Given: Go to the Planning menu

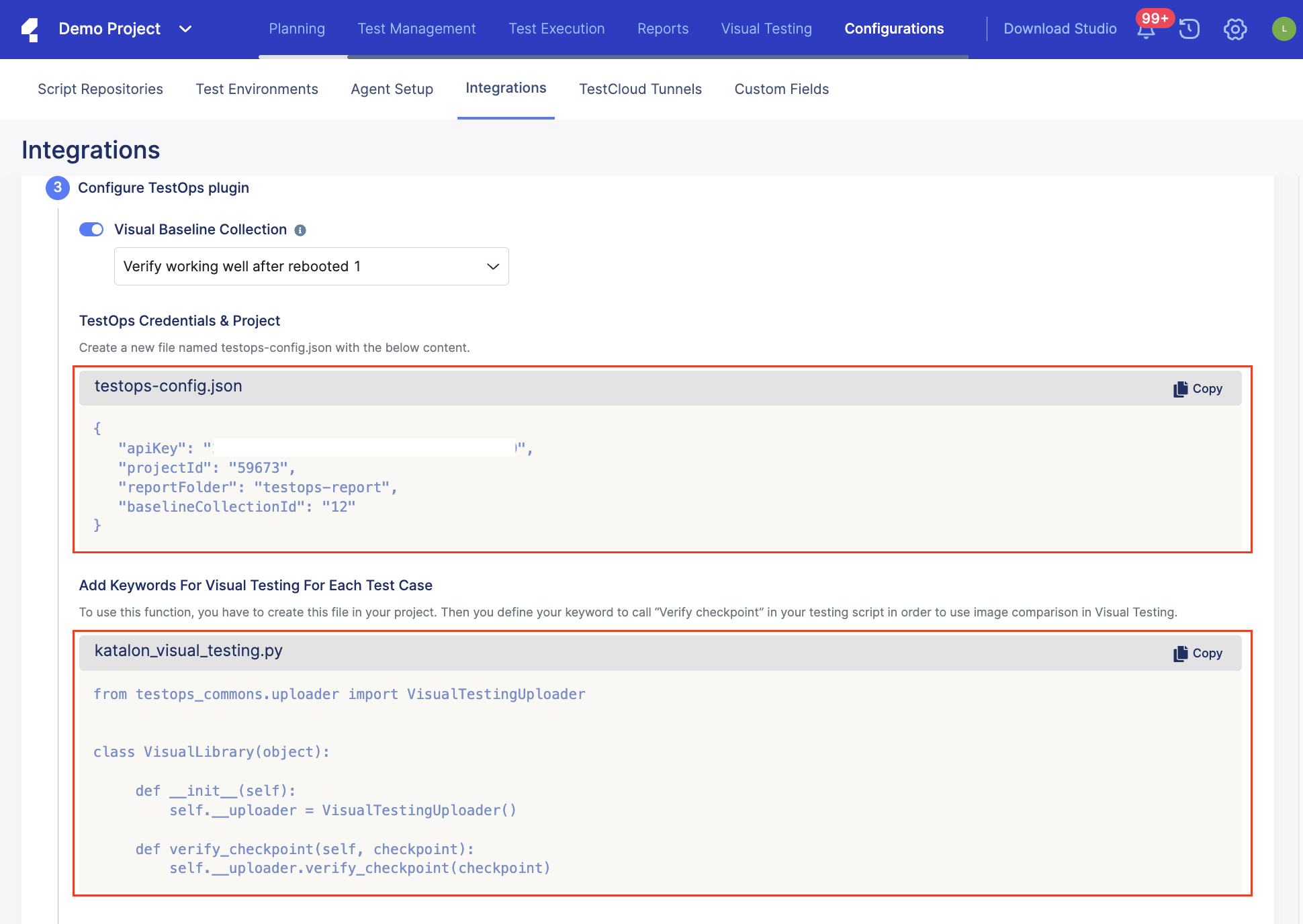Looking at the screenshot, I should [297, 29].
